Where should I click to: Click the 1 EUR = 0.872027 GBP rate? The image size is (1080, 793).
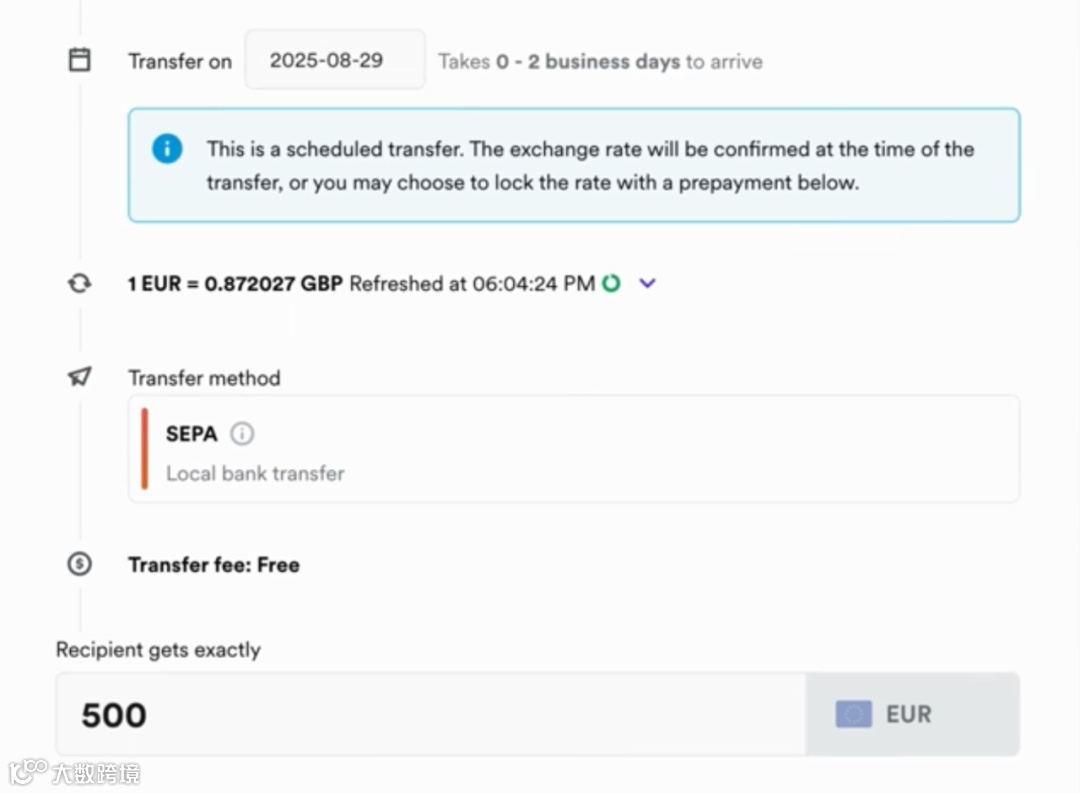(235, 283)
